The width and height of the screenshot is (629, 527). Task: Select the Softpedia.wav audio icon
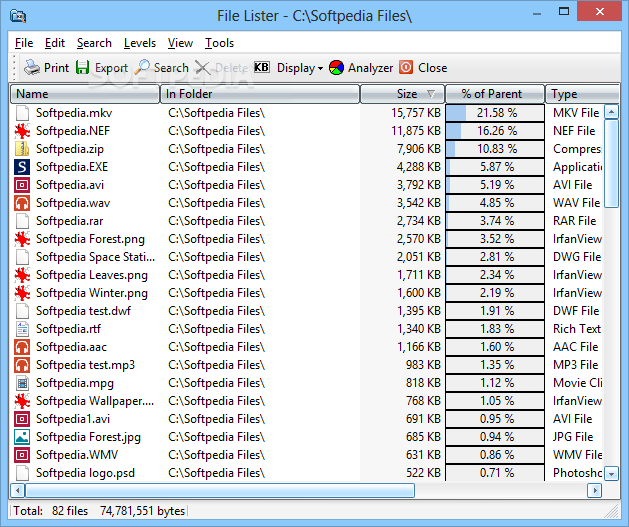pyautogui.click(x=22, y=203)
